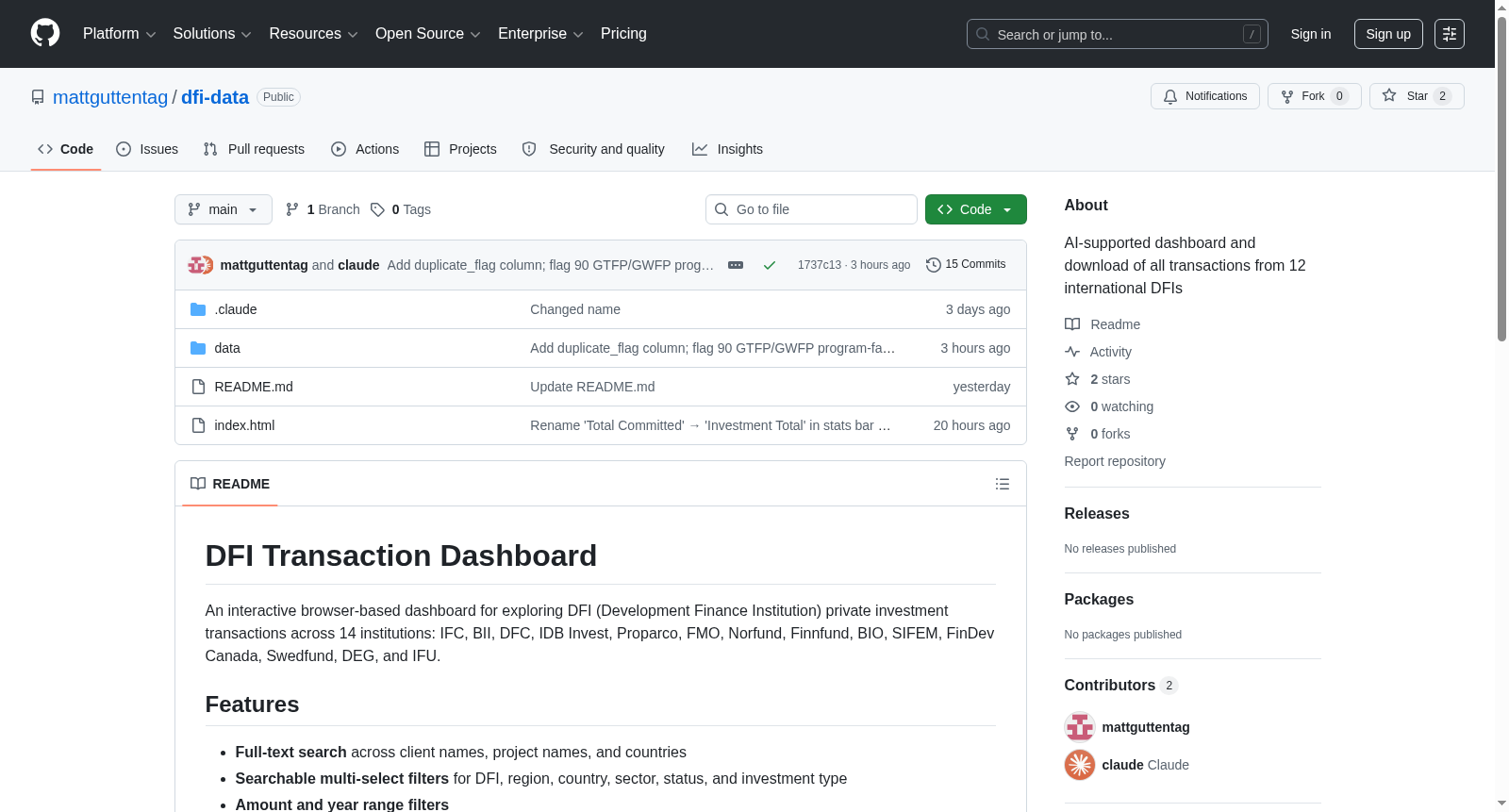Click the Sign up button

point(1388,34)
